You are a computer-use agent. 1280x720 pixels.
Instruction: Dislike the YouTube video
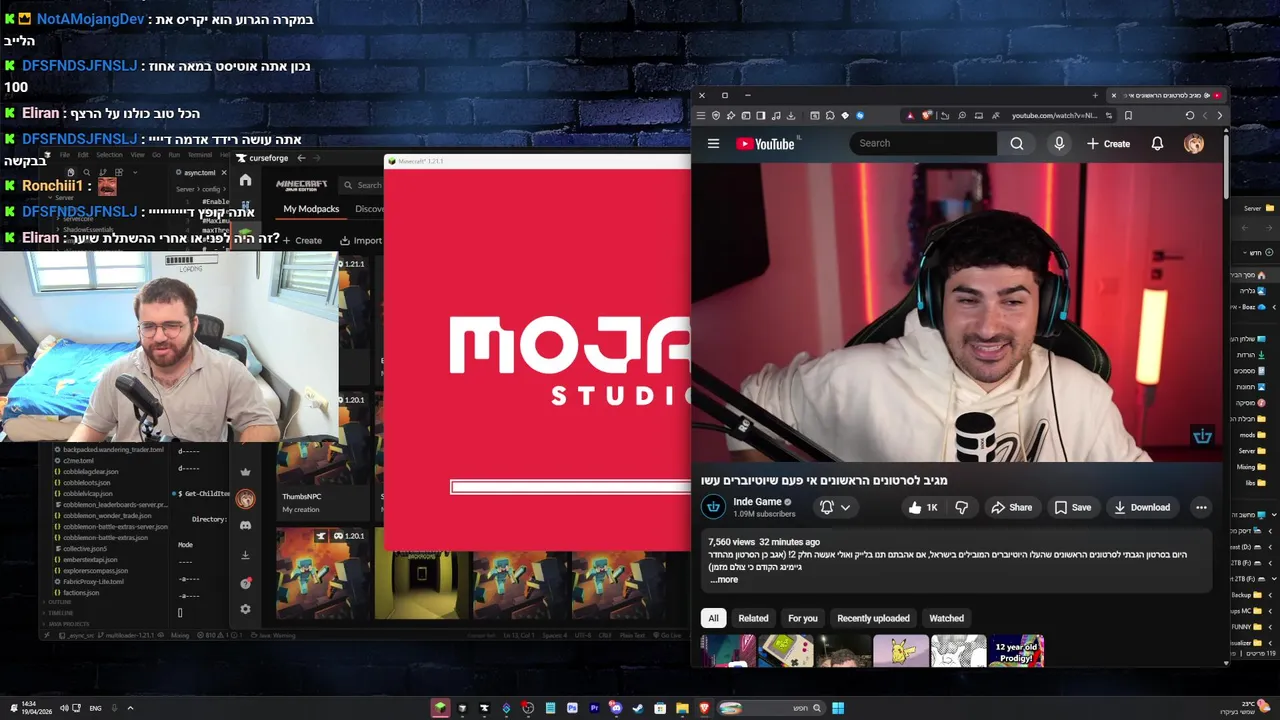(x=961, y=508)
